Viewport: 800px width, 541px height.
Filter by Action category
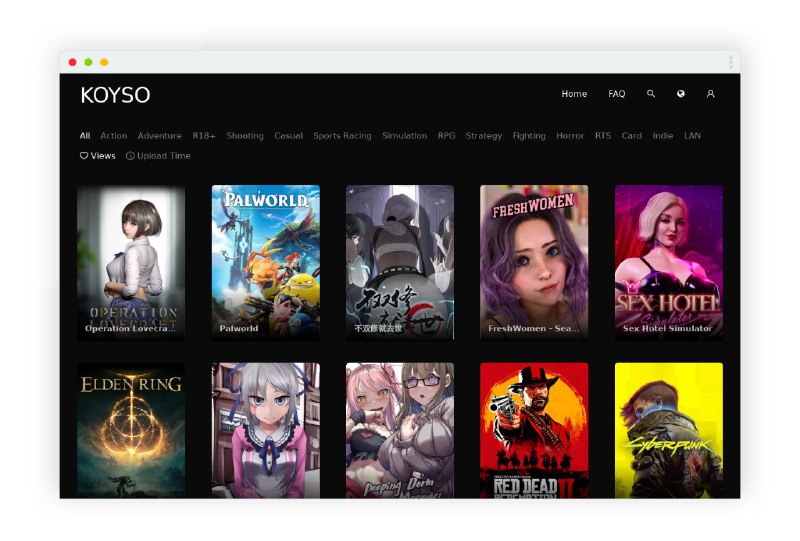(113, 136)
